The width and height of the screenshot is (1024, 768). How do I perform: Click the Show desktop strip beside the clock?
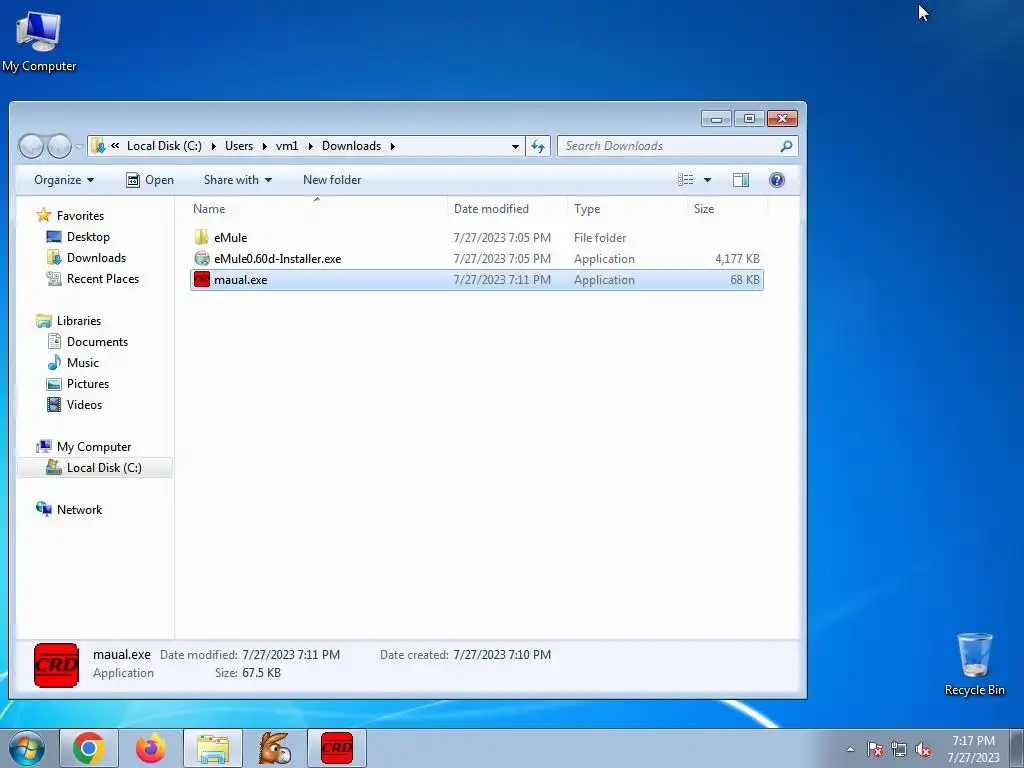click(1016, 748)
